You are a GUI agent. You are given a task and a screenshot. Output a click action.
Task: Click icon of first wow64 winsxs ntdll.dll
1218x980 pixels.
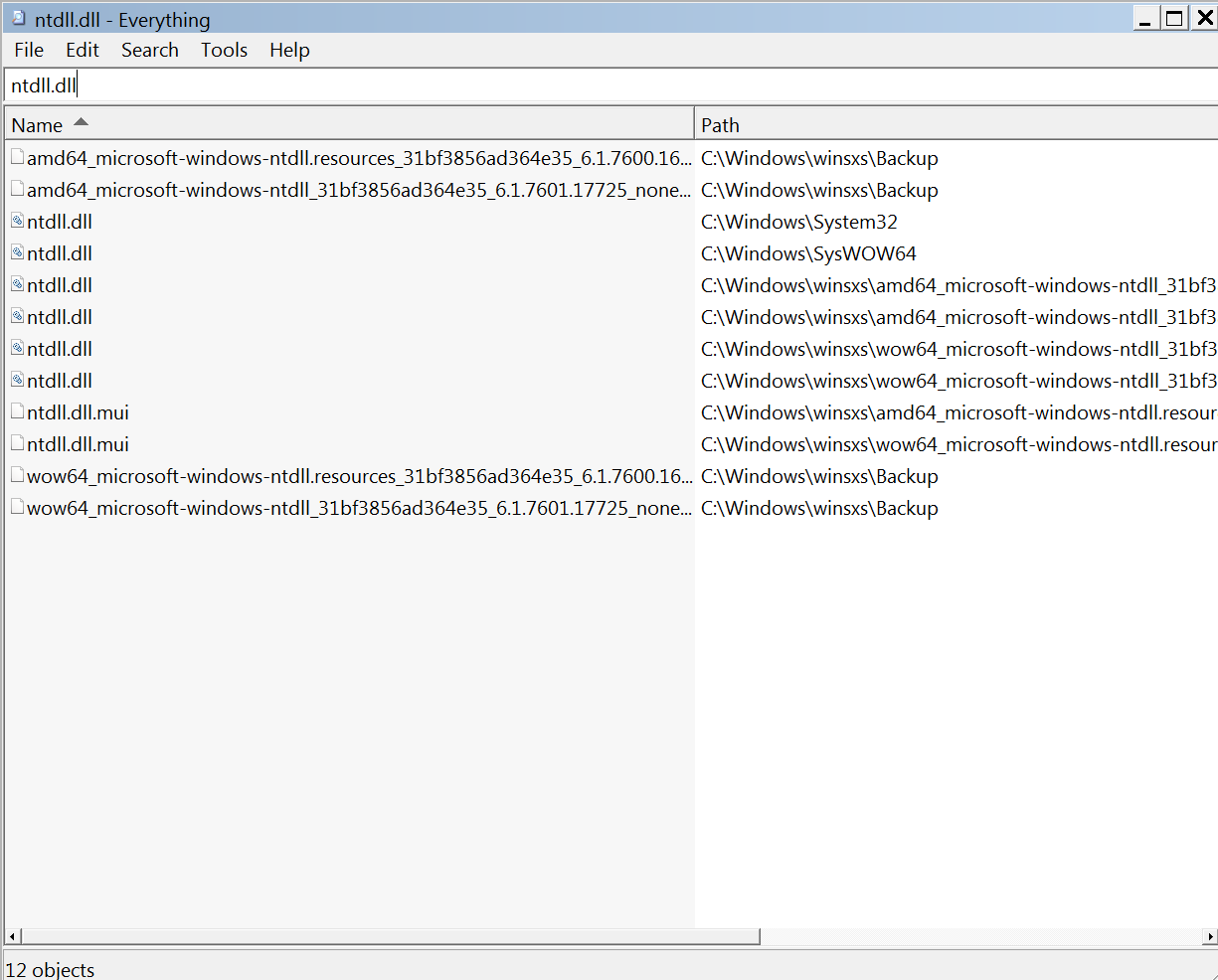[x=18, y=348]
